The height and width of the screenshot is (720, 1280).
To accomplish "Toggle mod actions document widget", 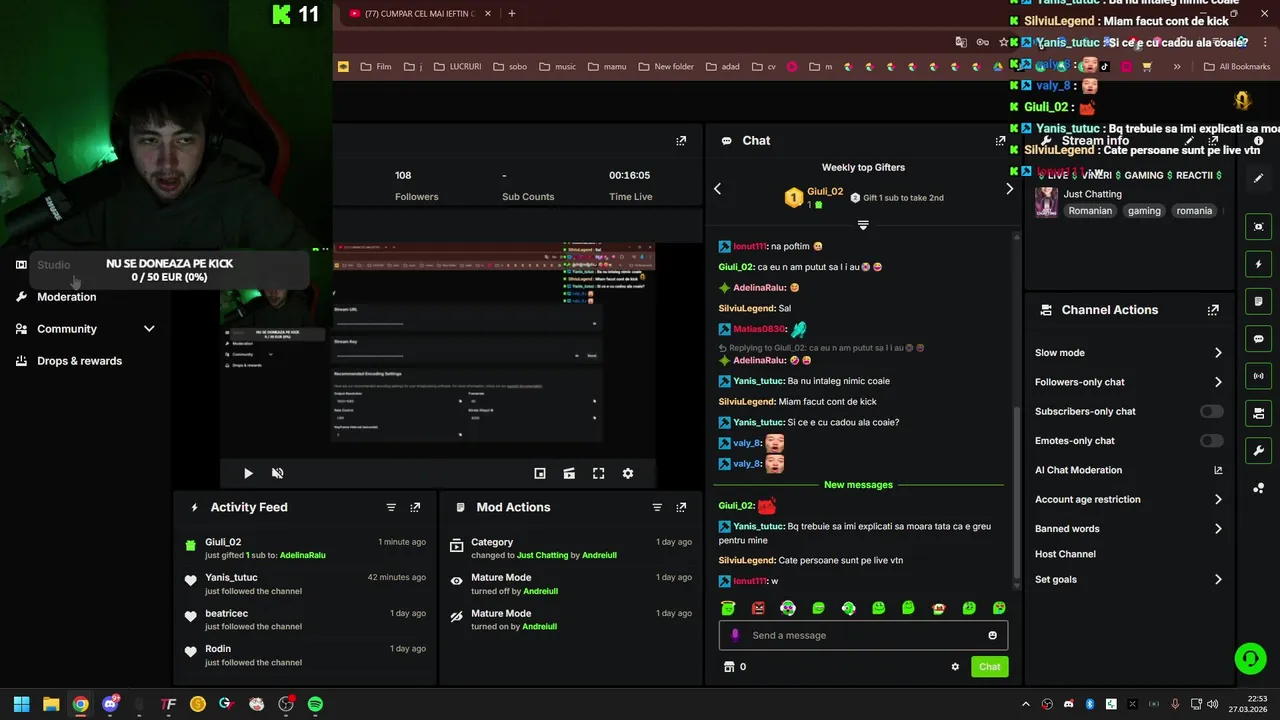I will click(x=1258, y=301).
